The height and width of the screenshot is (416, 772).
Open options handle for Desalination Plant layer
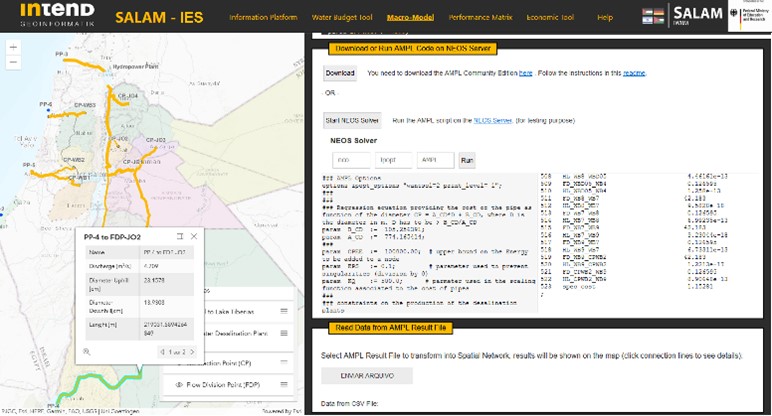284,333
